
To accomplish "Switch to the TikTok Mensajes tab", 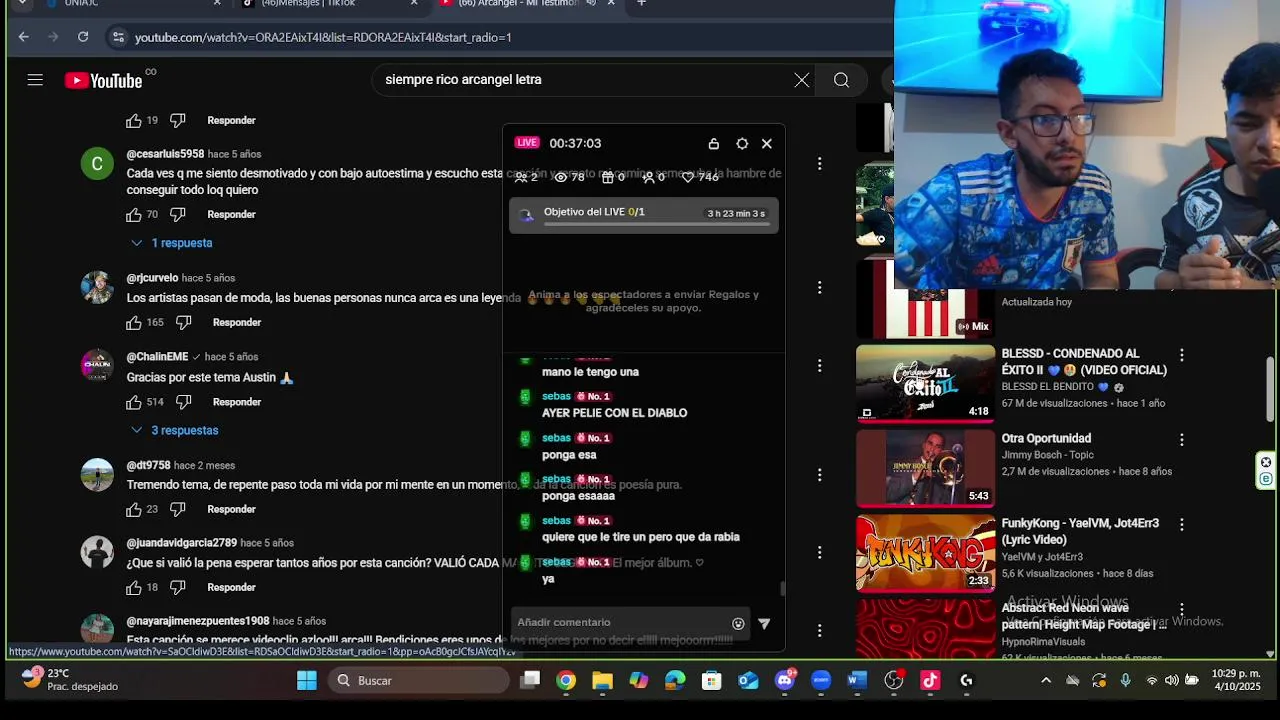I will pyautogui.click(x=330, y=4).
